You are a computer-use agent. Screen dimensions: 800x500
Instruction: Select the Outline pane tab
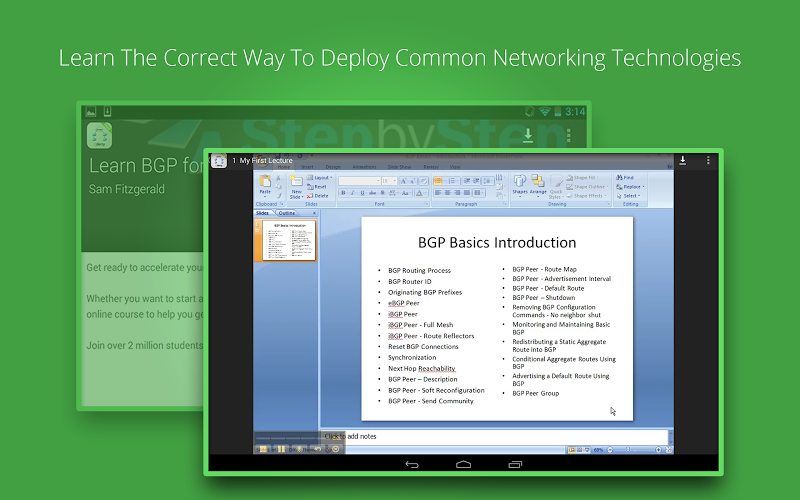tap(287, 213)
